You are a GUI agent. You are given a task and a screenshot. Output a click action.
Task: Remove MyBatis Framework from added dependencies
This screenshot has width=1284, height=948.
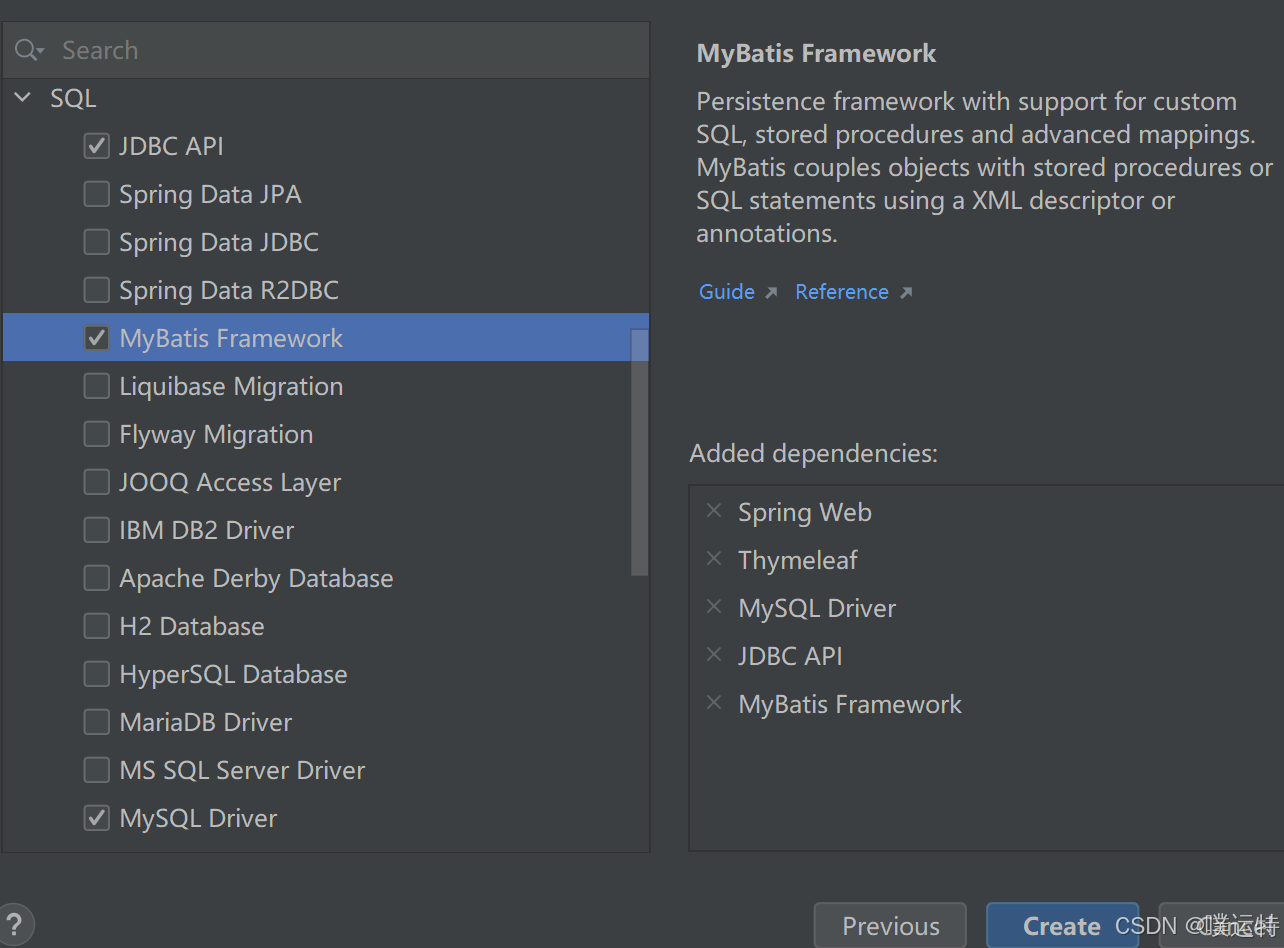click(x=714, y=703)
